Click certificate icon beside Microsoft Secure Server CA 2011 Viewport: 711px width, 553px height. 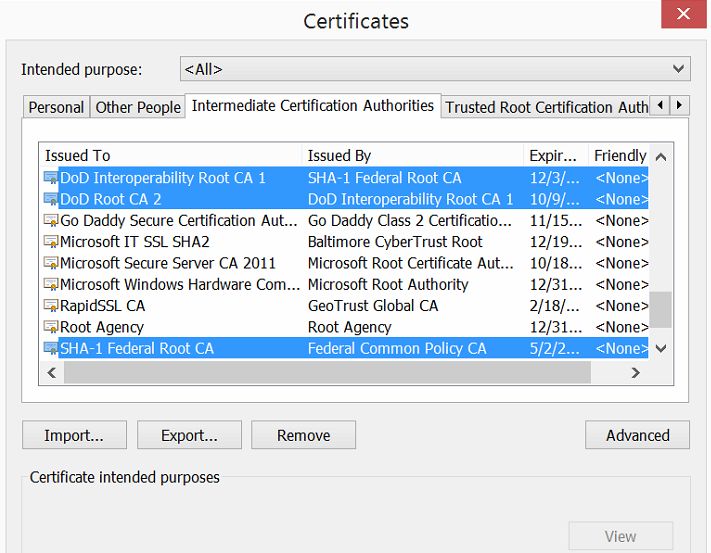click(x=51, y=263)
